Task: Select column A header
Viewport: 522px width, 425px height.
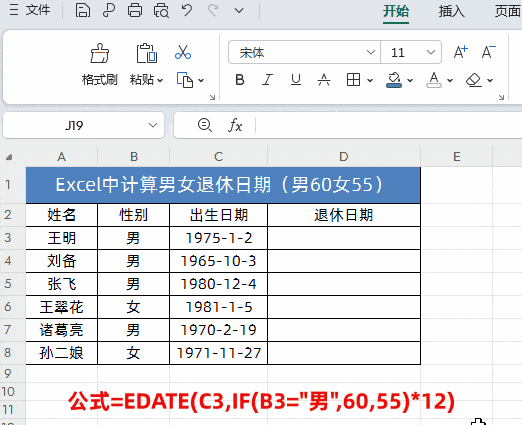Action: pos(61,156)
